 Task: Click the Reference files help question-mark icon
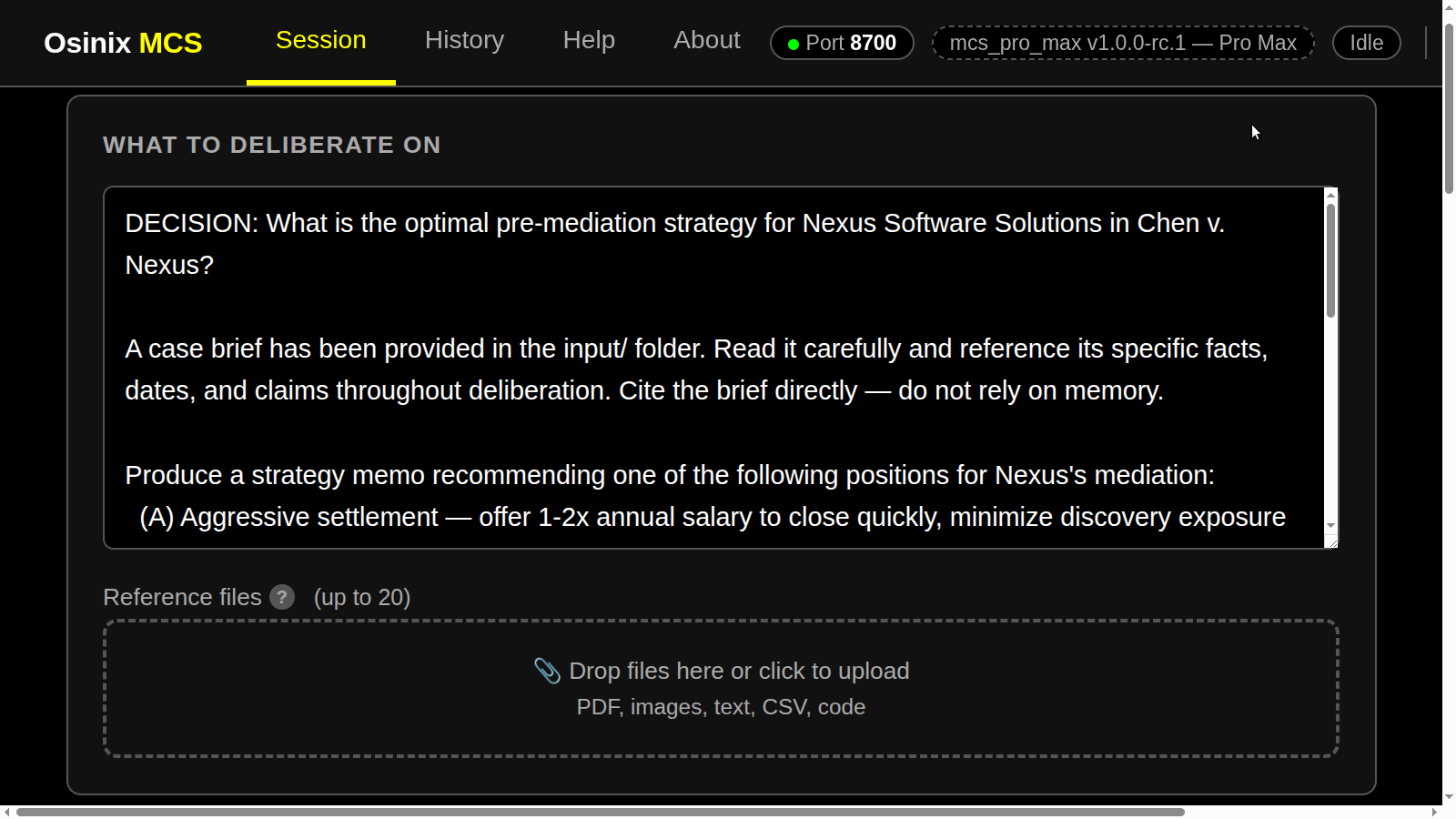tap(282, 597)
